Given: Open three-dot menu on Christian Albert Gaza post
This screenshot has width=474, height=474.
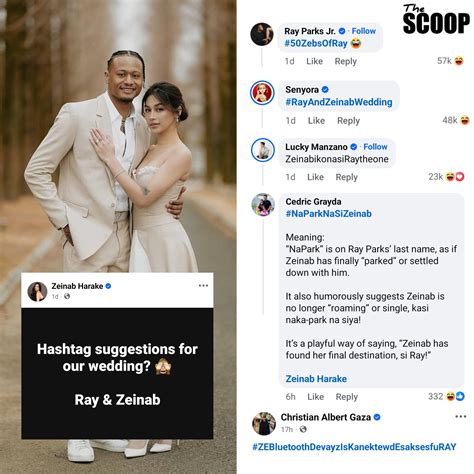Looking at the screenshot, I should 461,416.
